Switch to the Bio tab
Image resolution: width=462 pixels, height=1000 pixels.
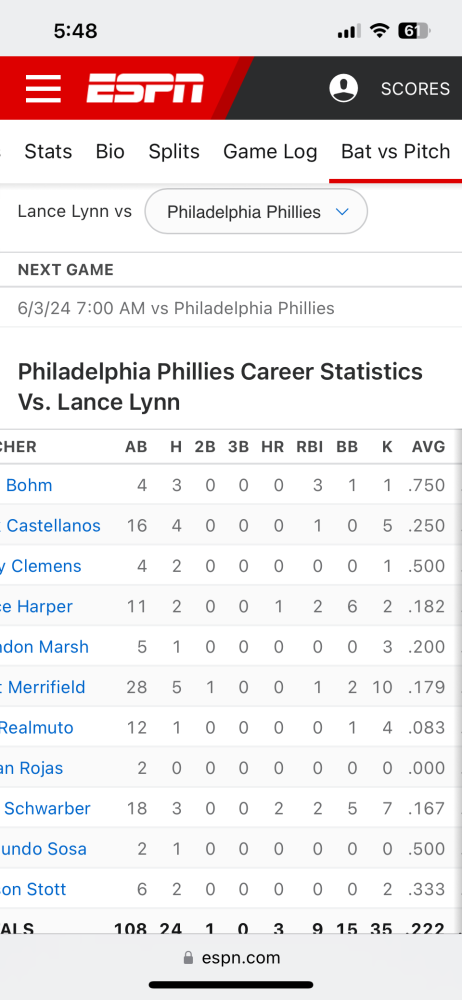[110, 152]
